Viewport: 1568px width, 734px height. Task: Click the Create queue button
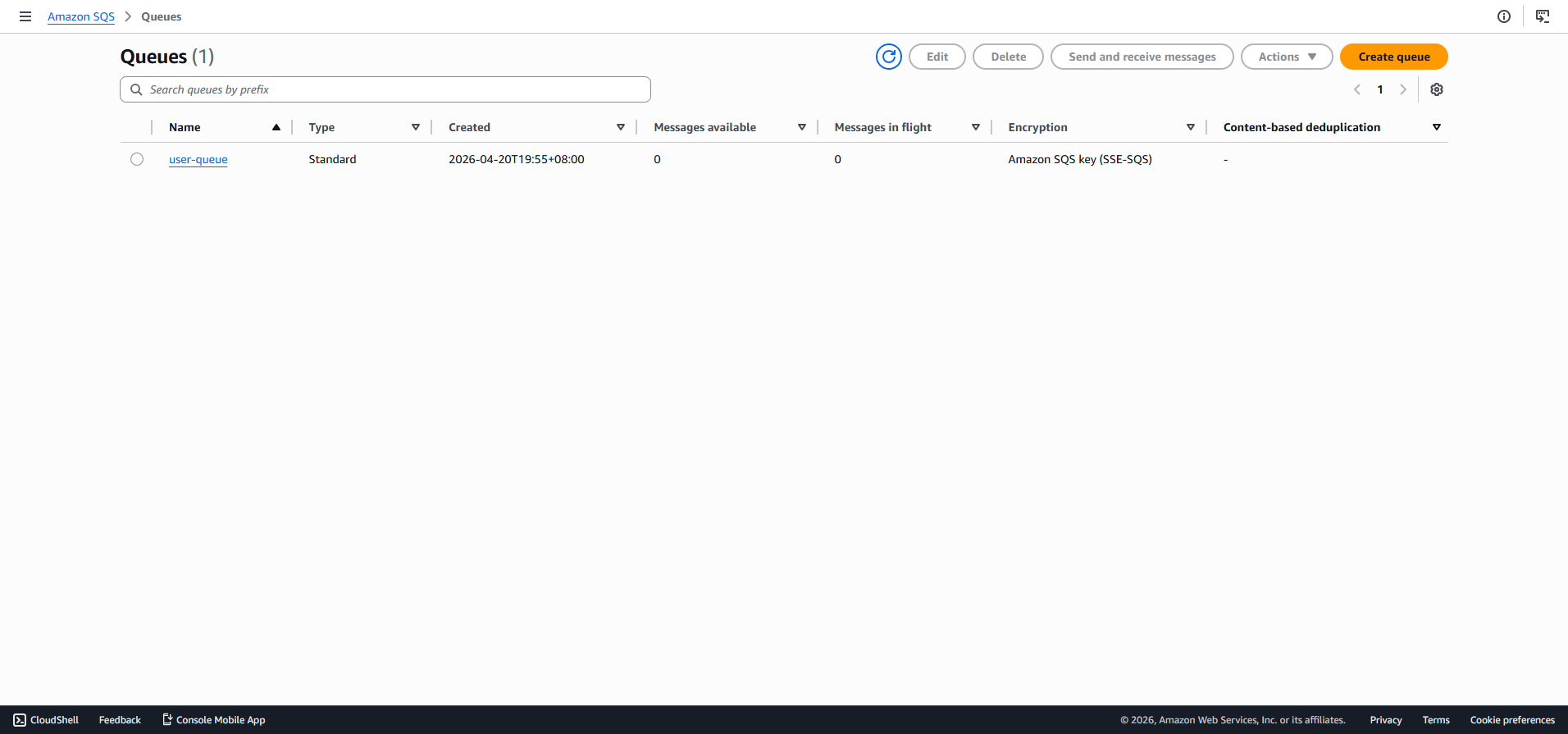[1393, 57]
